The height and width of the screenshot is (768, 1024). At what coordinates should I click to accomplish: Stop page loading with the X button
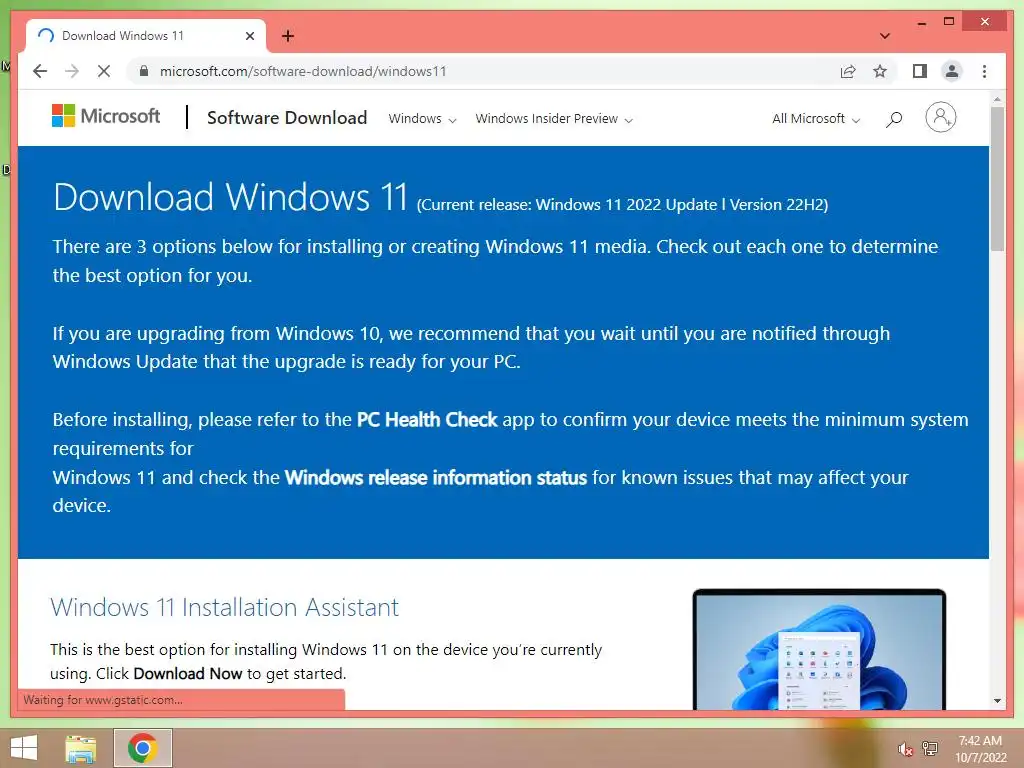tap(104, 71)
